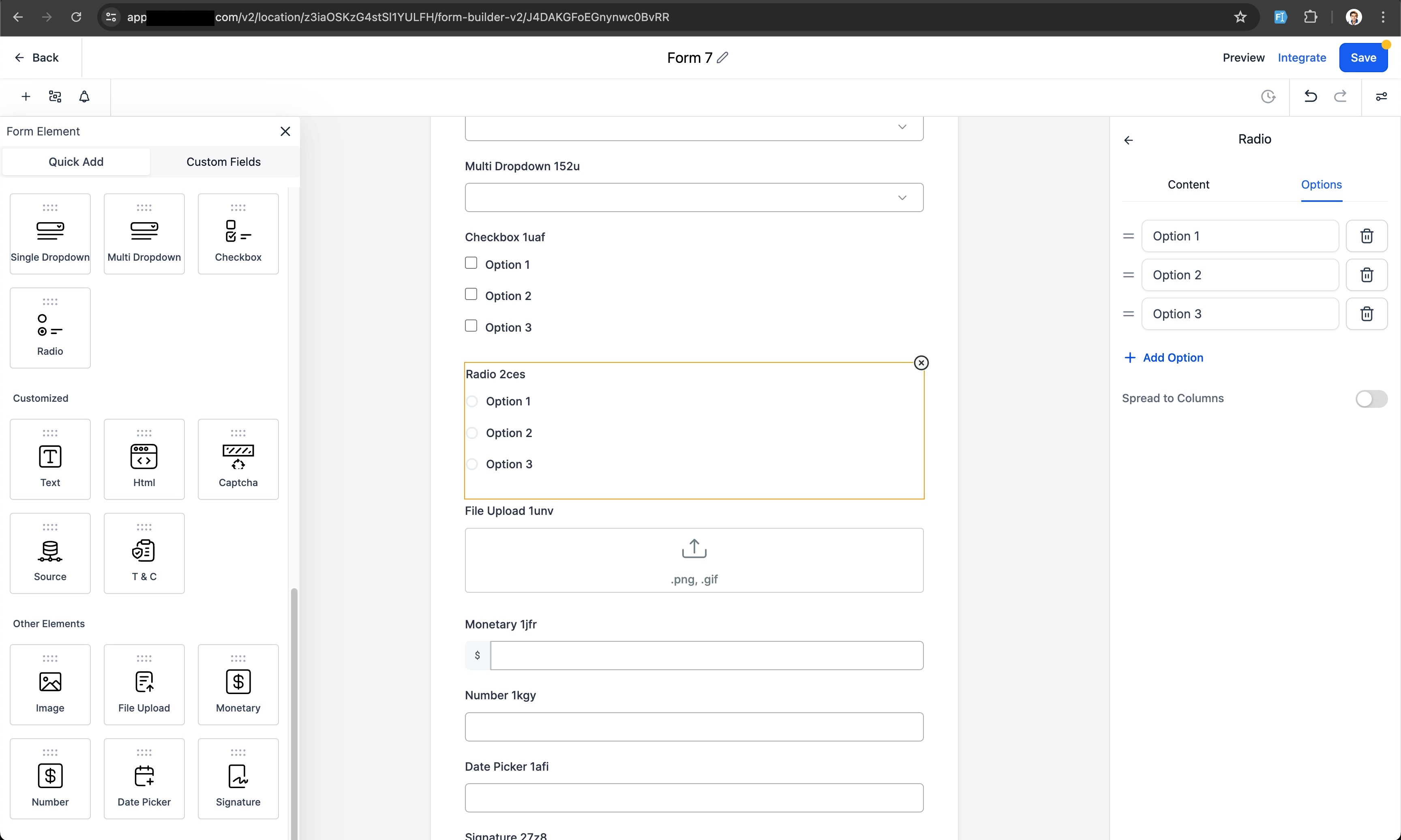Add the Html element

point(144,459)
